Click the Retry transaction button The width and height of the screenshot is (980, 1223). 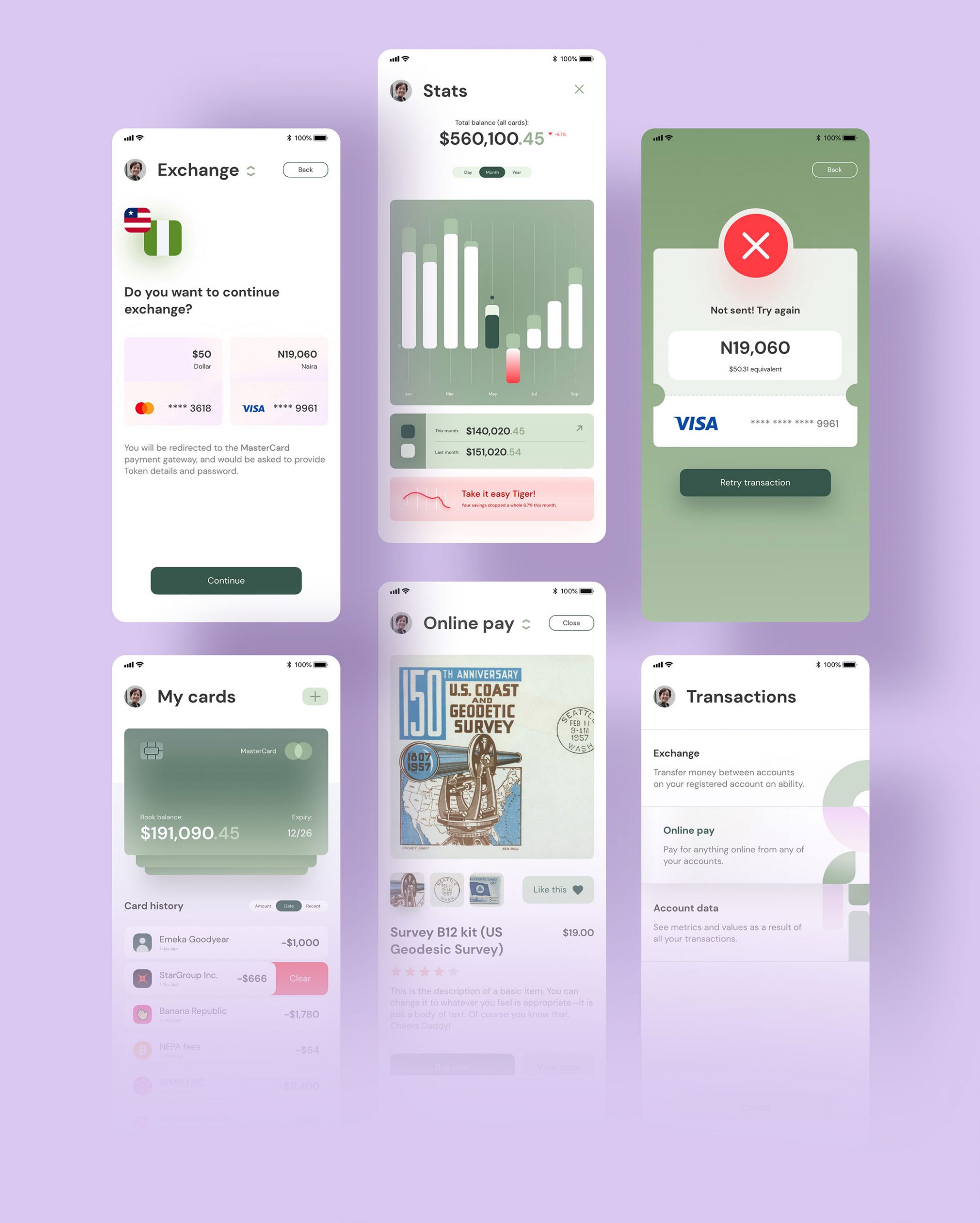(x=756, y=482)
